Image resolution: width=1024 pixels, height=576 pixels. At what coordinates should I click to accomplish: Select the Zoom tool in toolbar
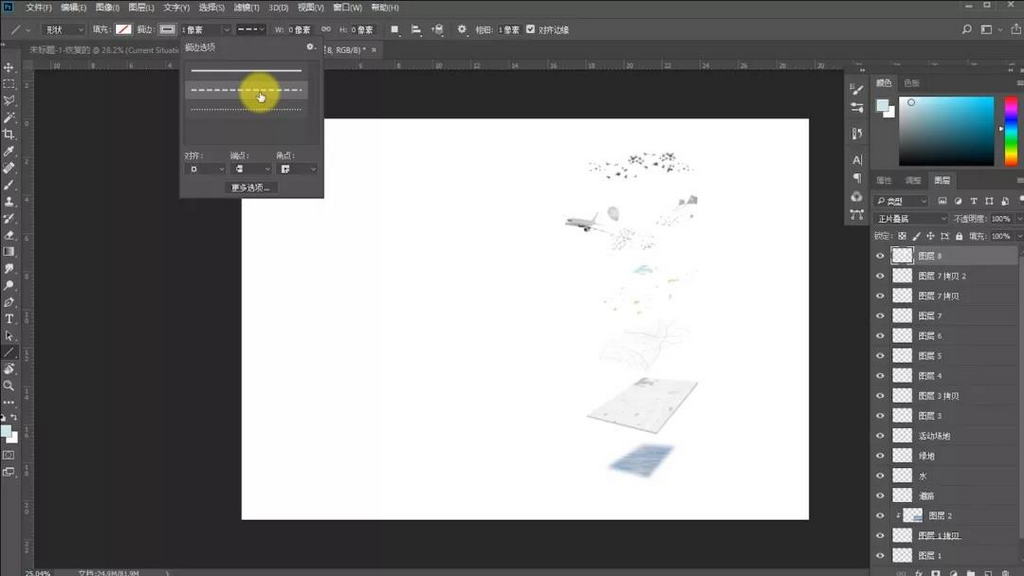[x=9, y=385]
